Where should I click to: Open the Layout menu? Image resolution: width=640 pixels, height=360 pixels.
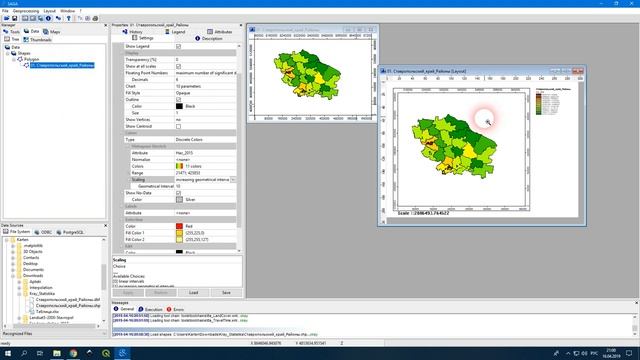coord(49,11)
